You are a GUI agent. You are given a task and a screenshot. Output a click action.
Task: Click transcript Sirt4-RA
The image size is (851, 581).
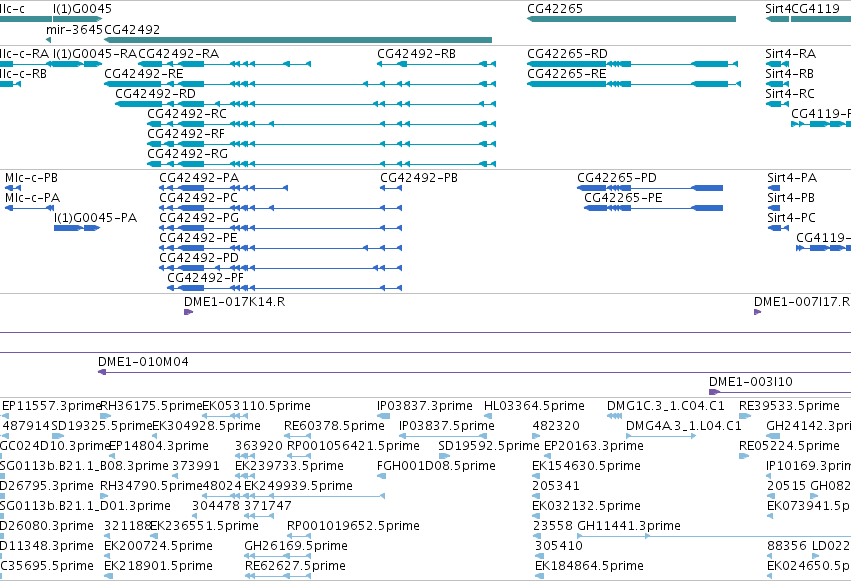tap(777, 64)
